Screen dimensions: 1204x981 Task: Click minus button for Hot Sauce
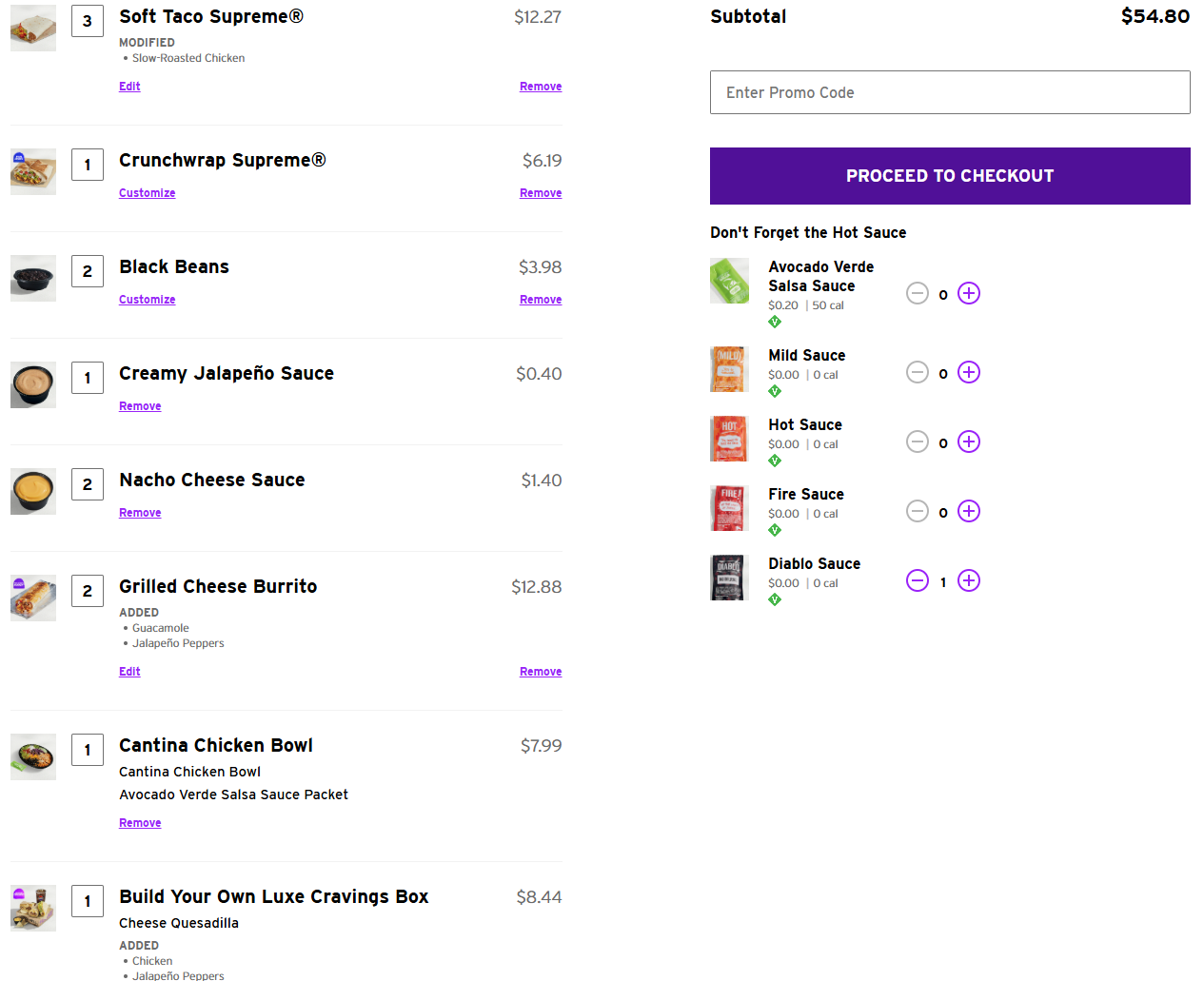point(918,441)
